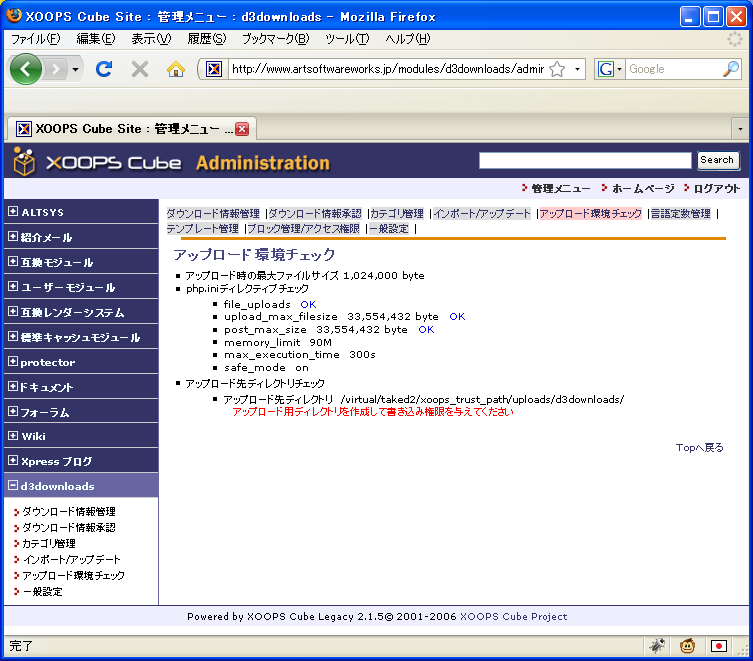Image resolution: width=753 pixels, height=661 pixels.
Task: Select the テンプレート管理 tab
Action: tap(203, 229)
